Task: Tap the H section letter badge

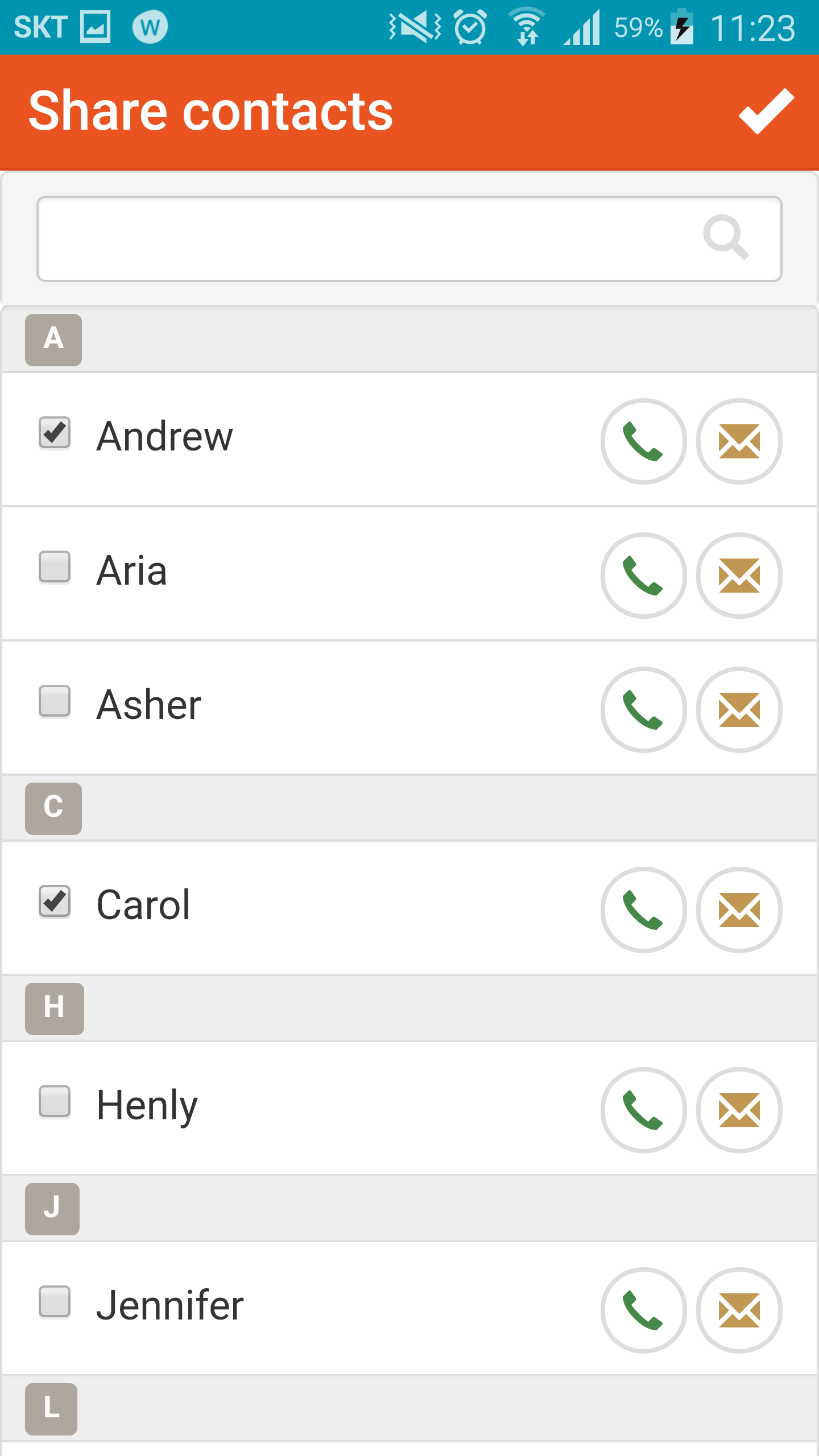Action: (x=55, y=1008)
